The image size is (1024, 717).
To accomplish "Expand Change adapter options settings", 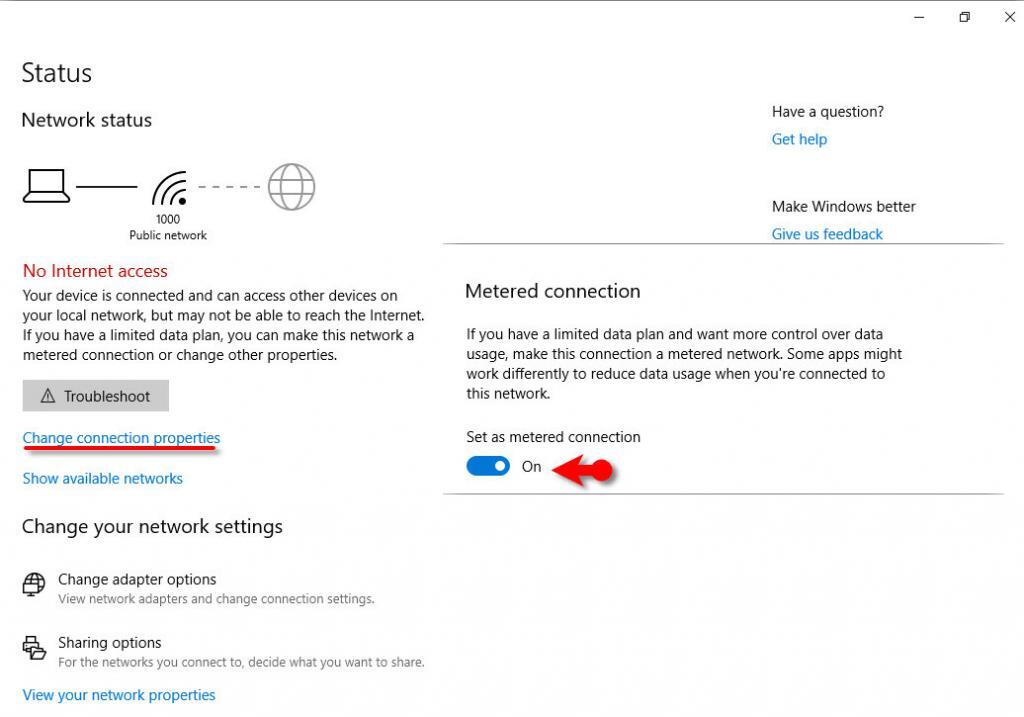I will (x=137, y=579).
